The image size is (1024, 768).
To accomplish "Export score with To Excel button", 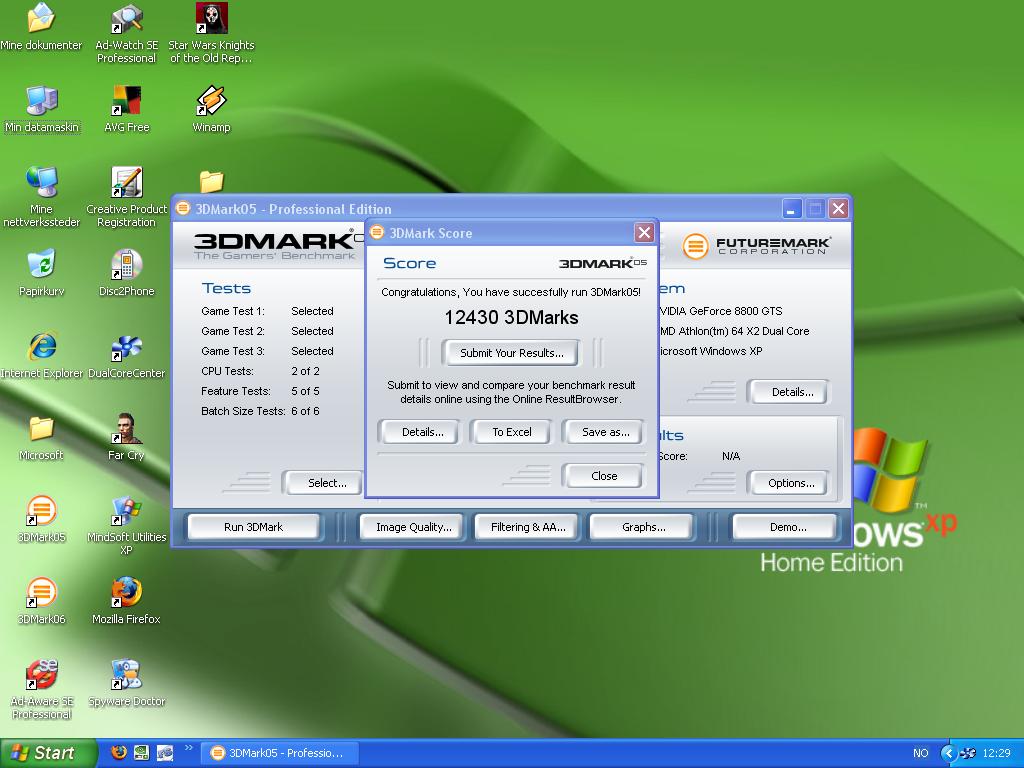I will (x=511, y=432).
